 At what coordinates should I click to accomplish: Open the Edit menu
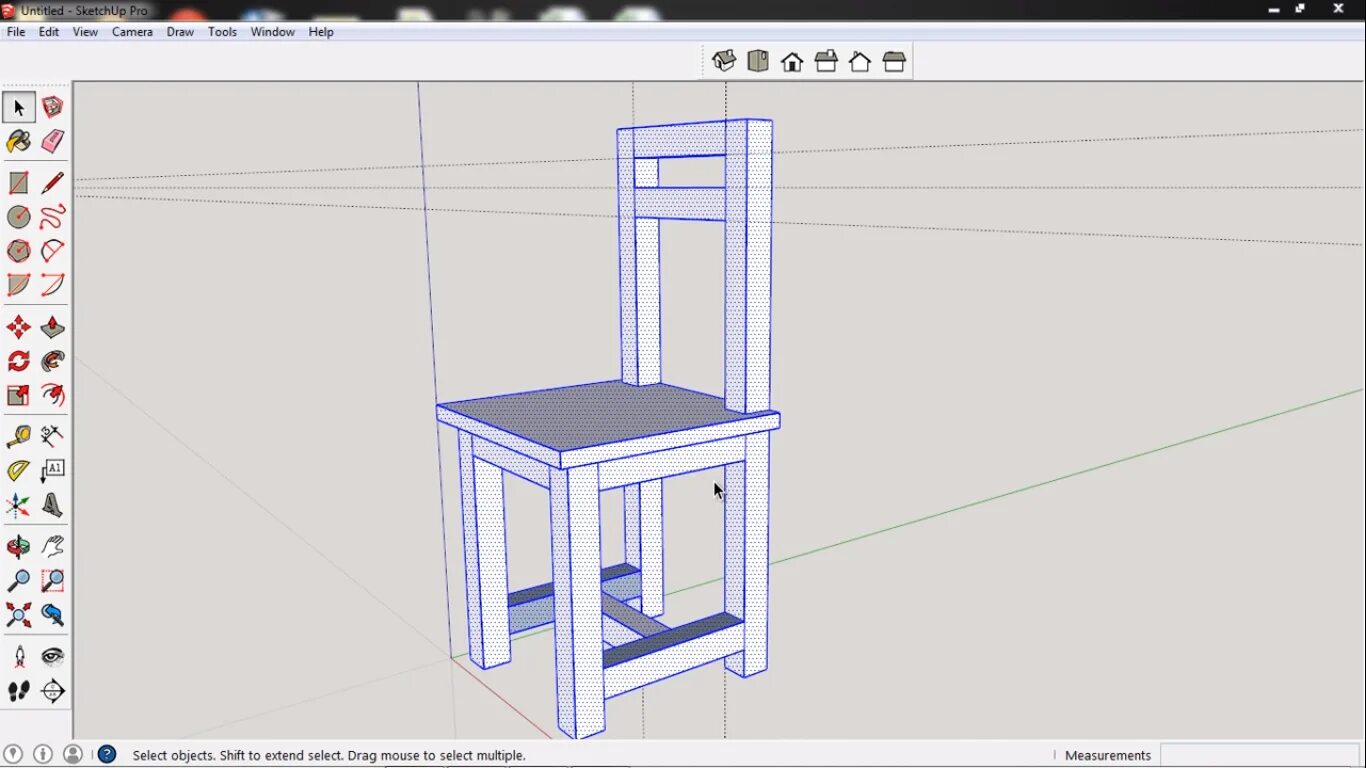49,32
